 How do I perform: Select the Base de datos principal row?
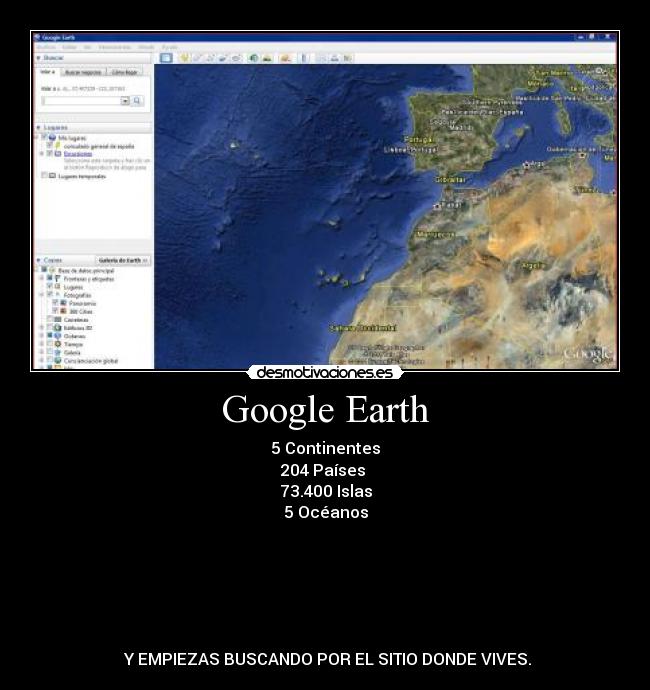[x=86, y=271]
